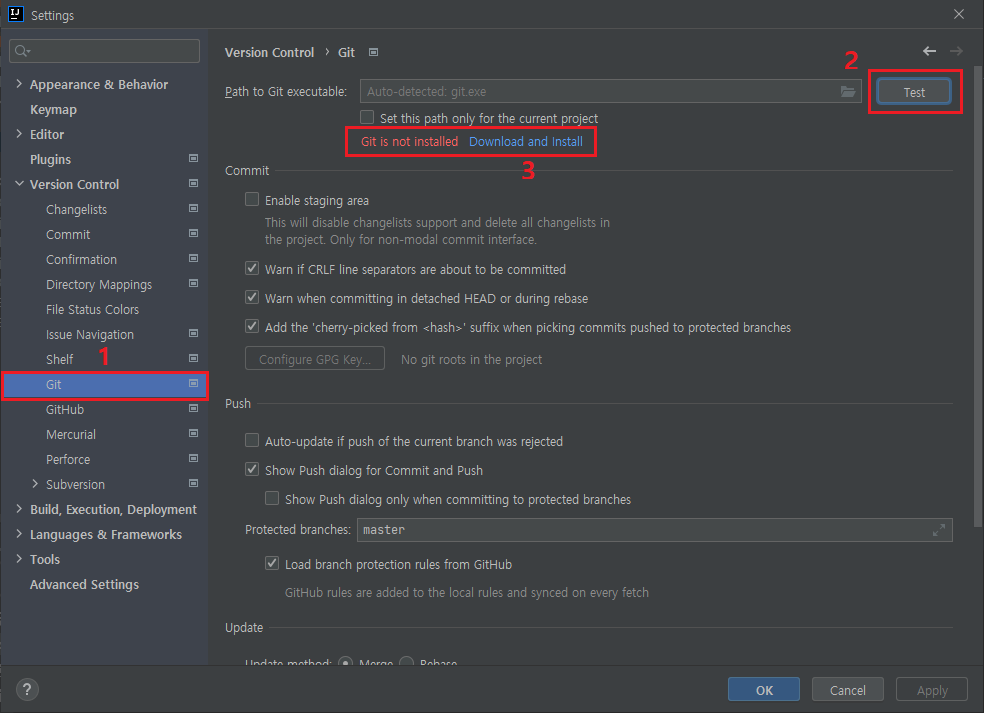Click the vertical scrollbar of settings panel
This screenshot has width=984, height=713.
point(978,296)
